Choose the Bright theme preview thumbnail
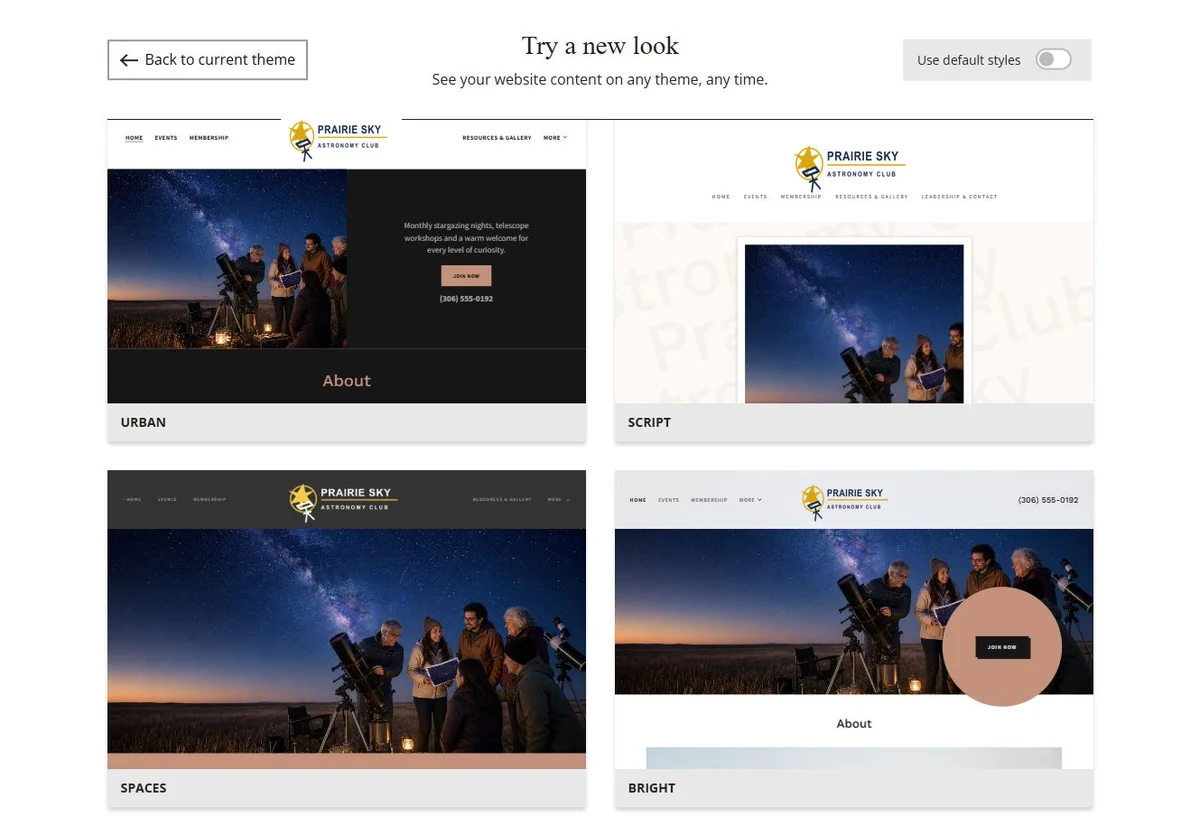1200x823 pixels. pos(854,619)
